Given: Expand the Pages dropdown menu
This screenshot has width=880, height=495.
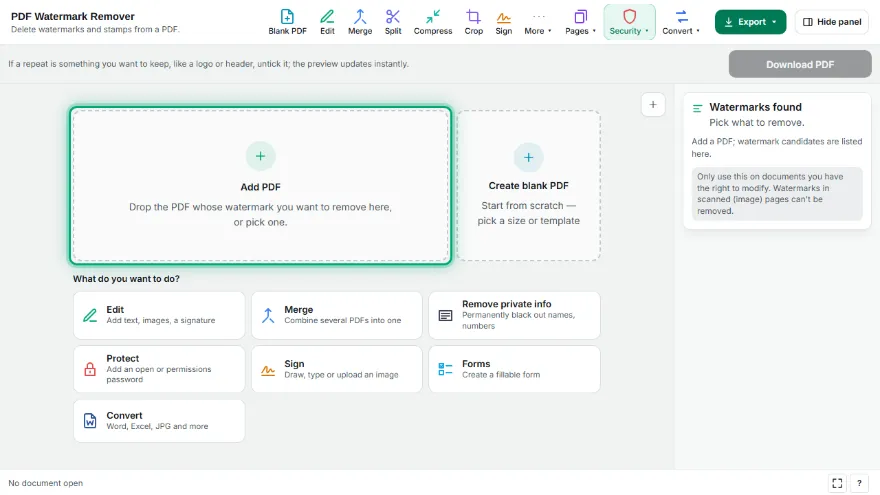Looking at the screenshot, I should tap(580, 22).
